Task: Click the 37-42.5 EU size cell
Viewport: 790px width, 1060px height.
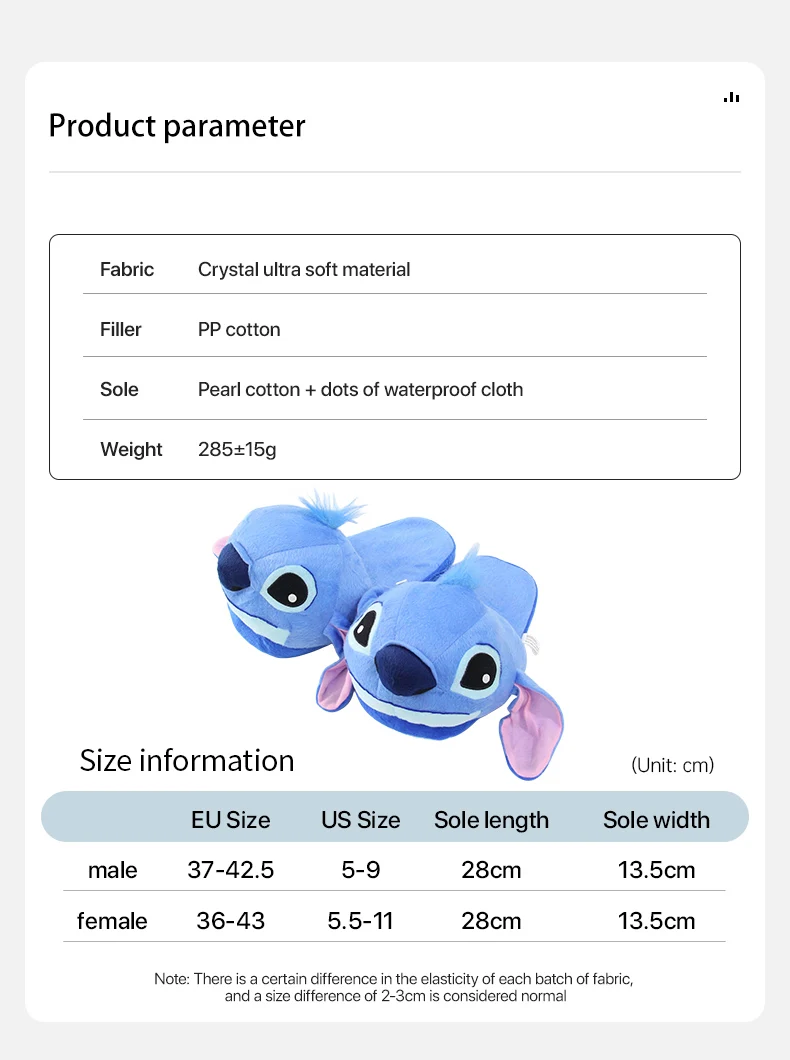Action: click(231, 870)
